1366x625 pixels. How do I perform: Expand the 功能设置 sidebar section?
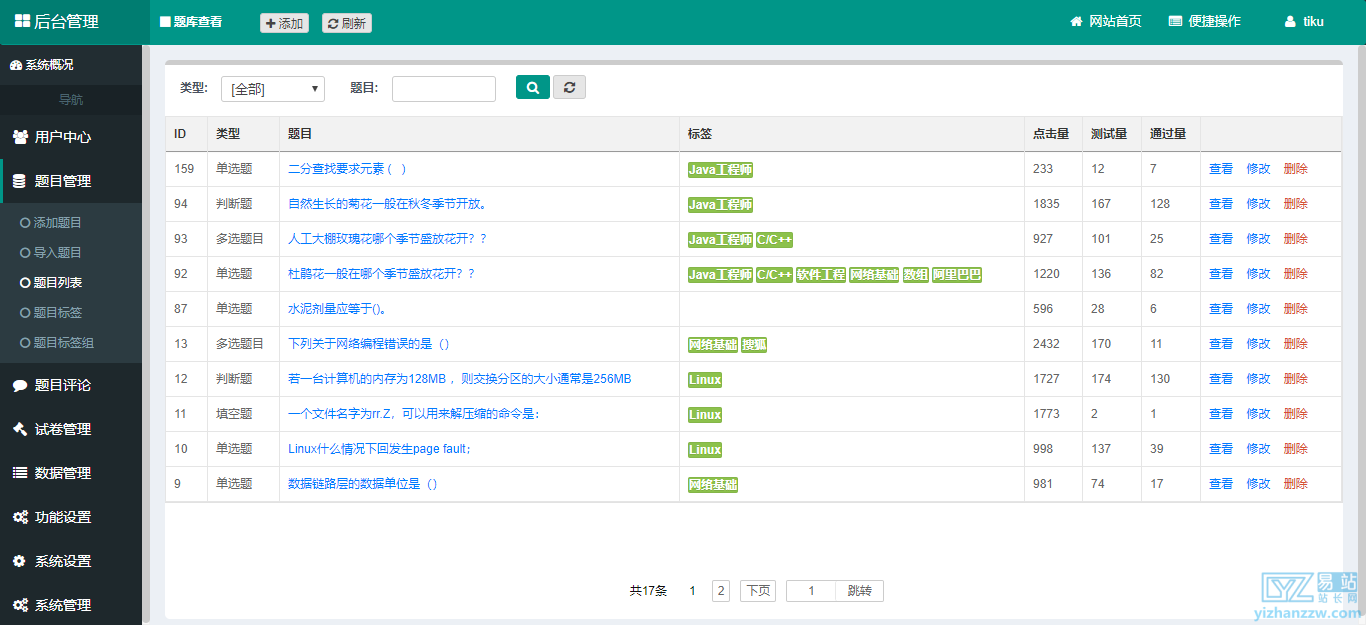click(63, 517)
